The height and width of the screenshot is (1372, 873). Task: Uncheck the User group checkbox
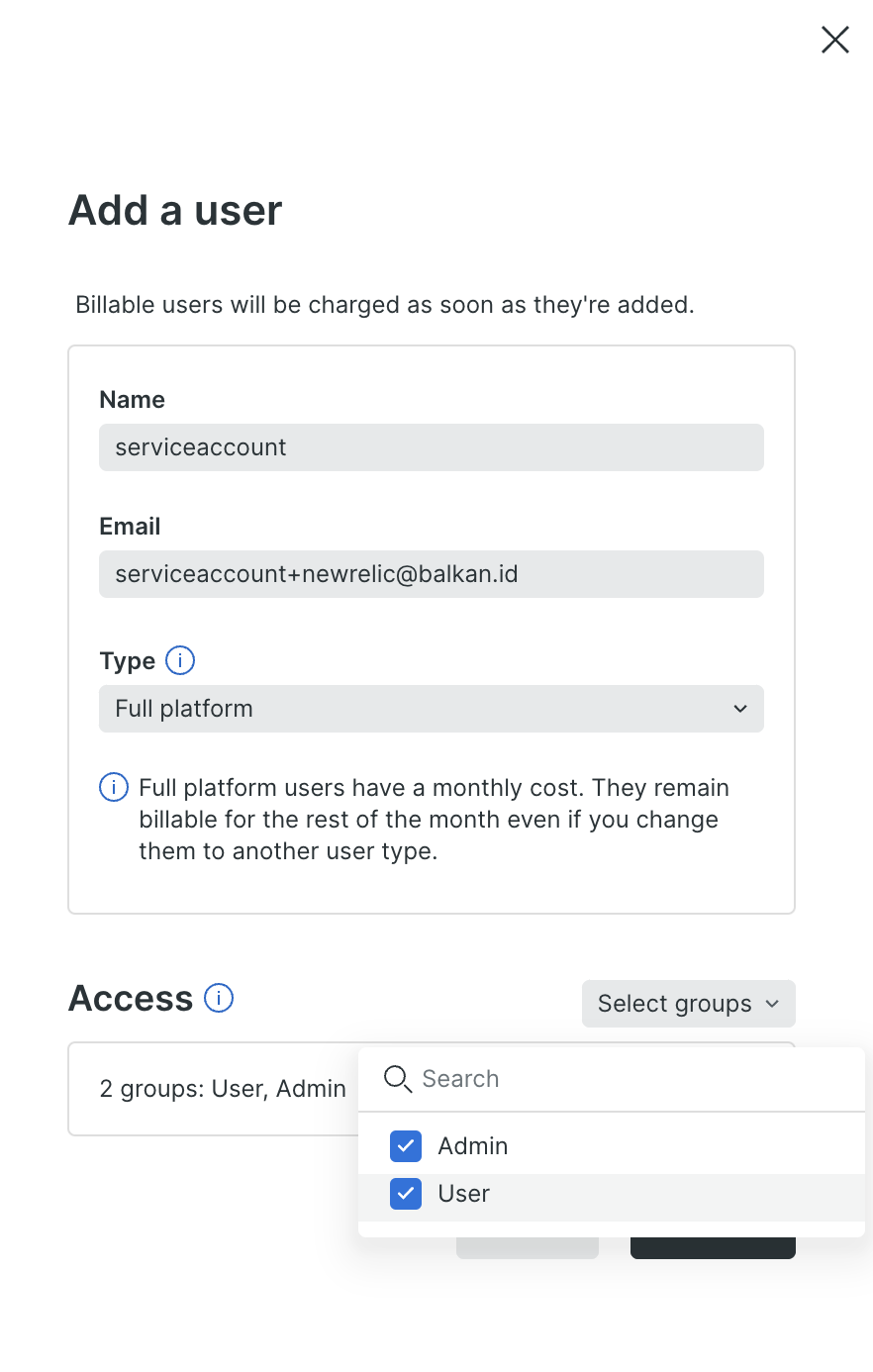[x=406, y=1194]
